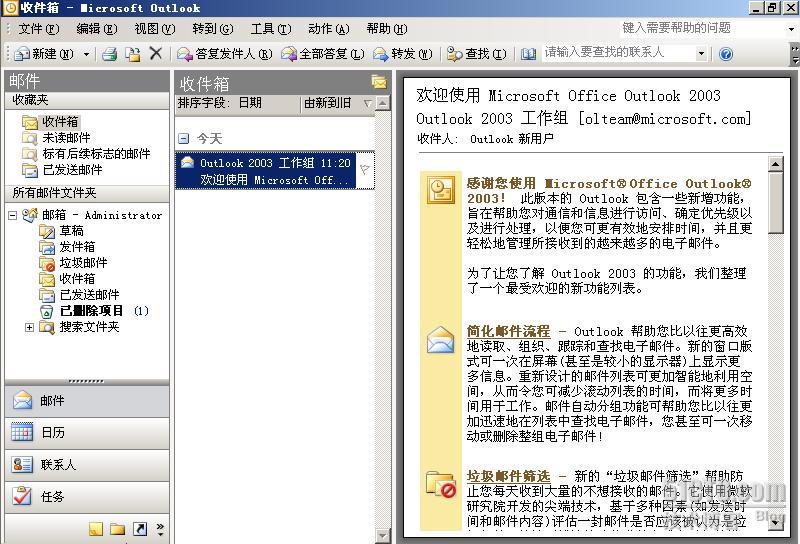The width and height of the screenshot is (800, 544).
Task: Click 答复发件人 reply button
Action: click(224, 54)
